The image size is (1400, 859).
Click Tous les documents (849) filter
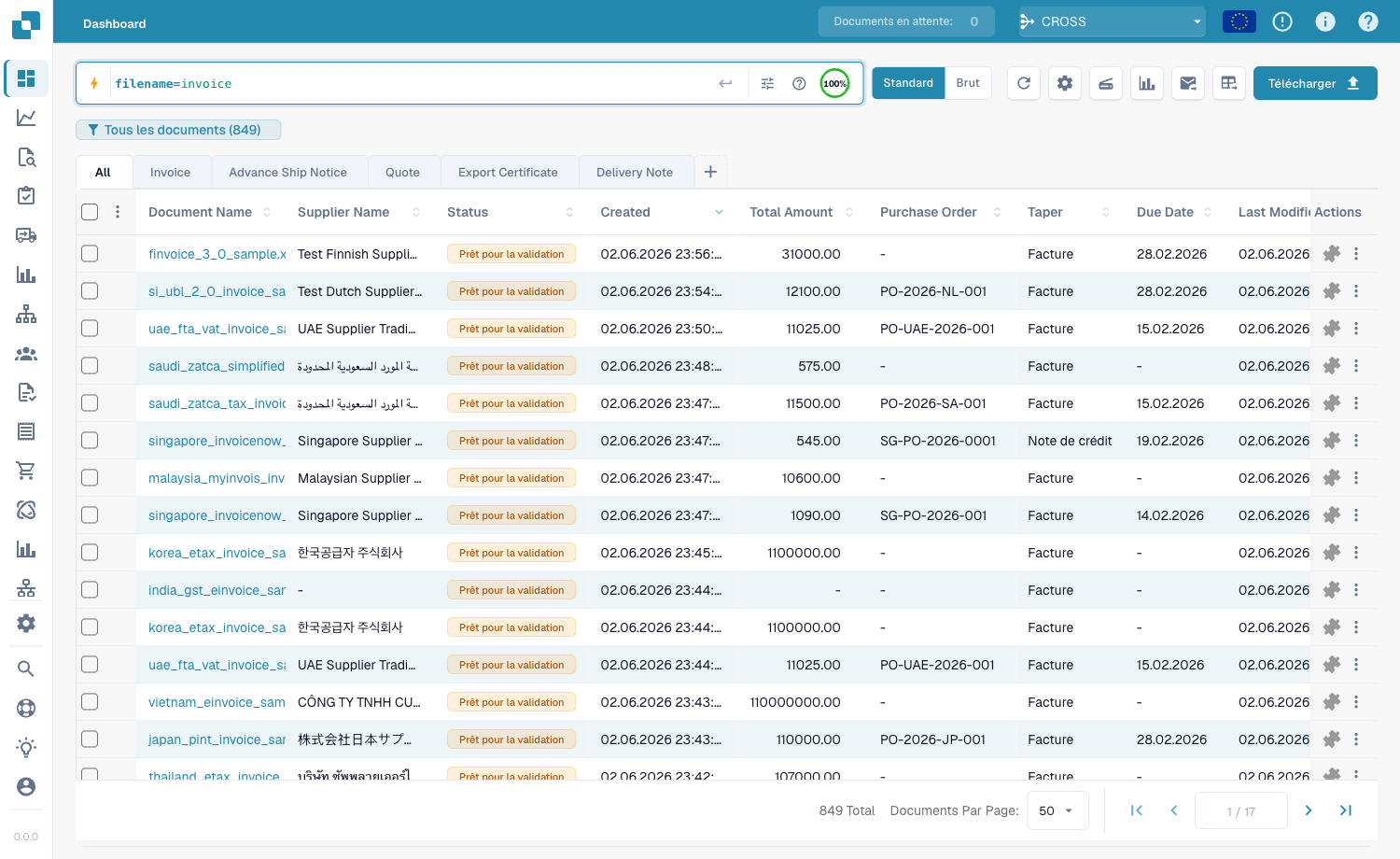[x=177, y=130]
